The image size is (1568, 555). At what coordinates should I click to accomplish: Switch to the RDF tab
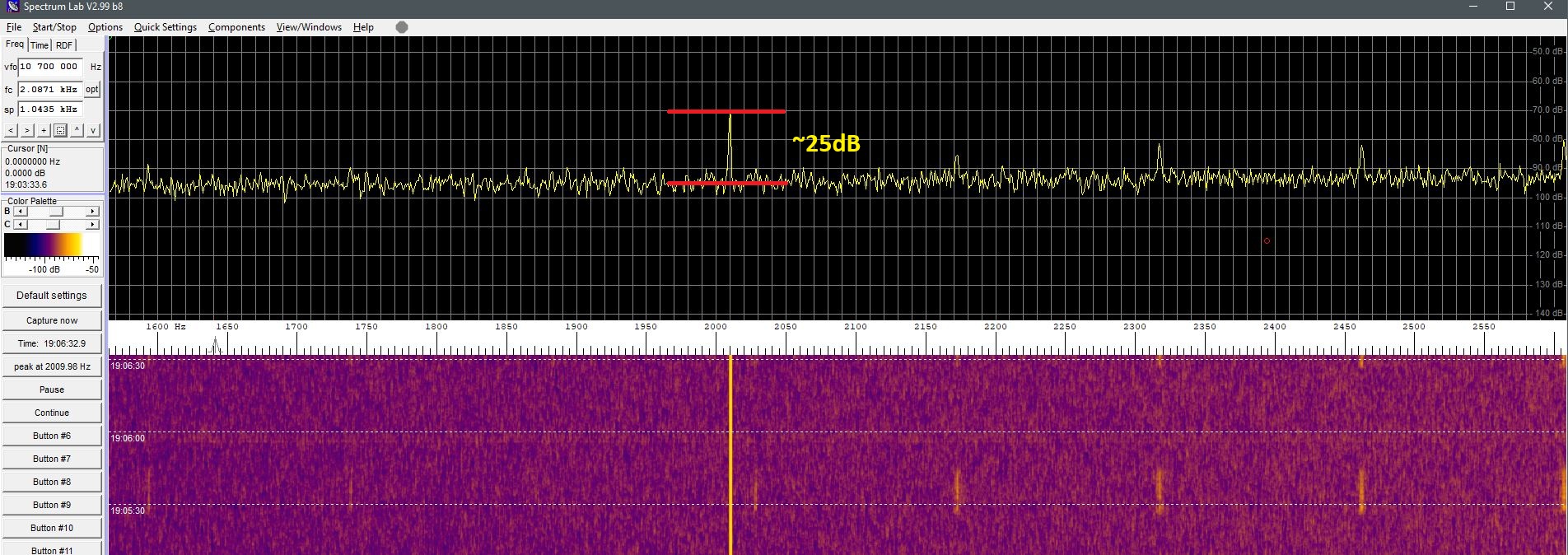tap(64, 45)
